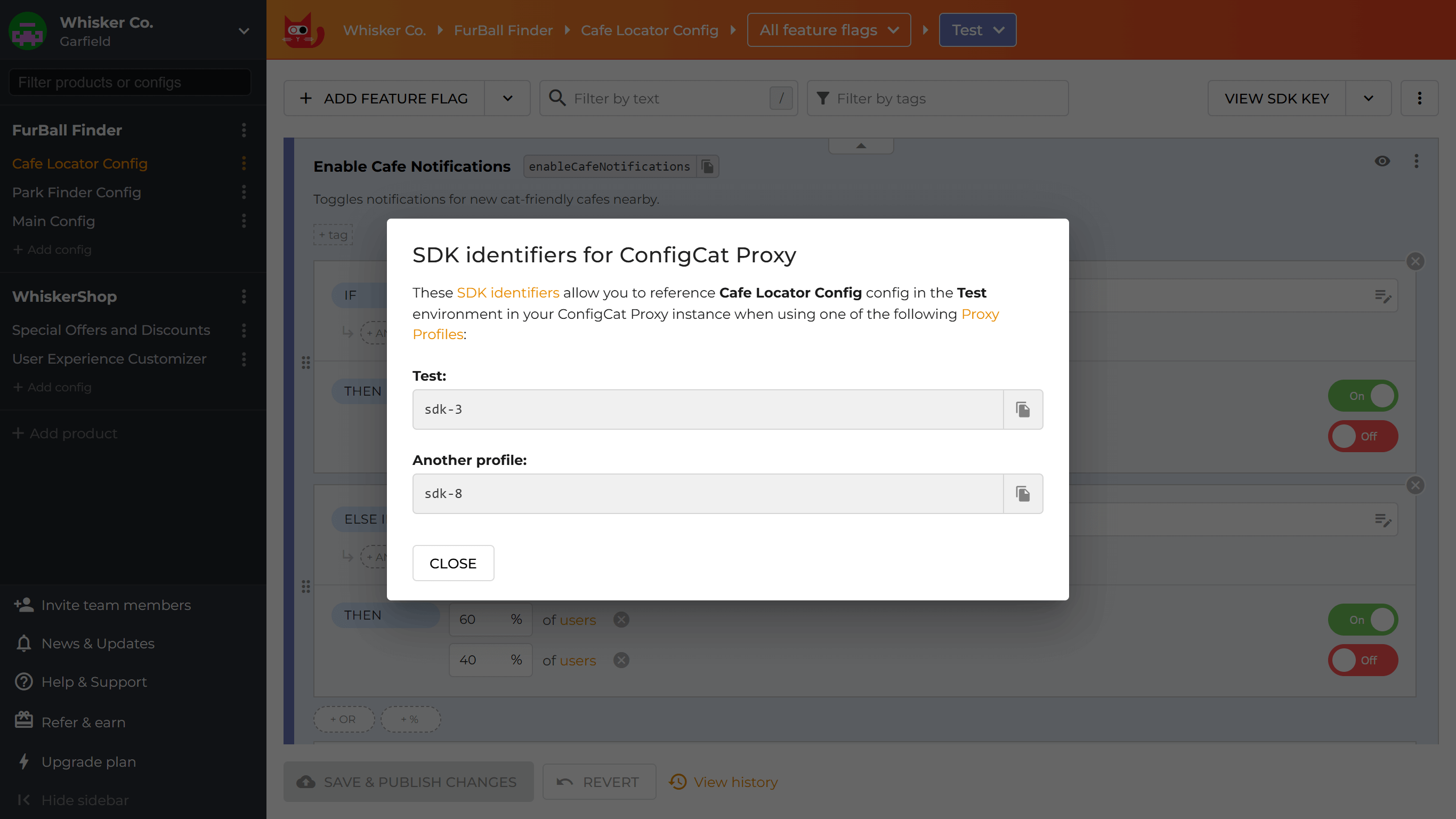This screenshot has width=1456, height=819.
Task: Open the kebab menu beside Cafe Locator Config
Action: pos(244,164)
